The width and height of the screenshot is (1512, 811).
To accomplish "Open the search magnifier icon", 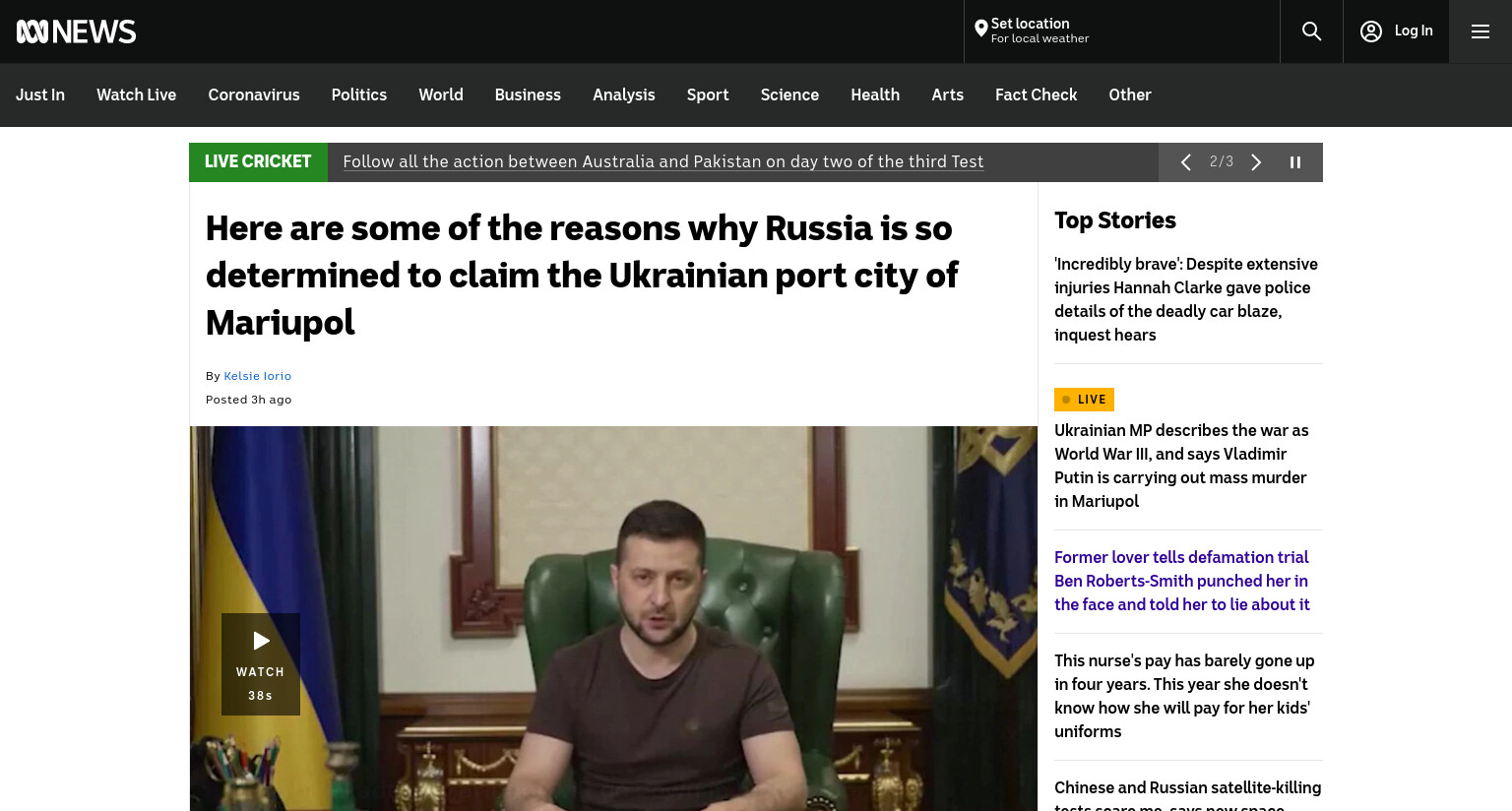I will tap(1311, 31).
